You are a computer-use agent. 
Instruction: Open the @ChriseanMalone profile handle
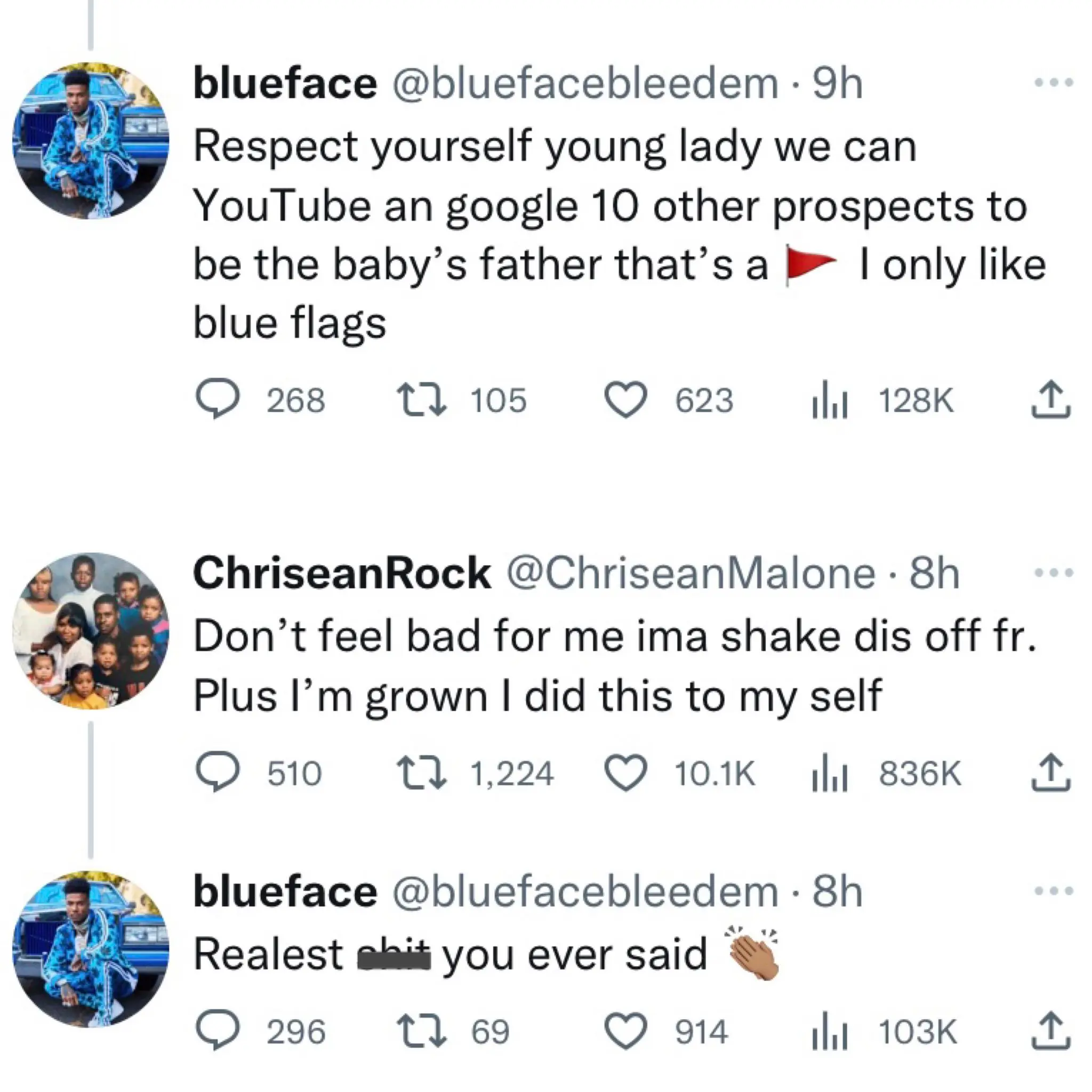690,574
